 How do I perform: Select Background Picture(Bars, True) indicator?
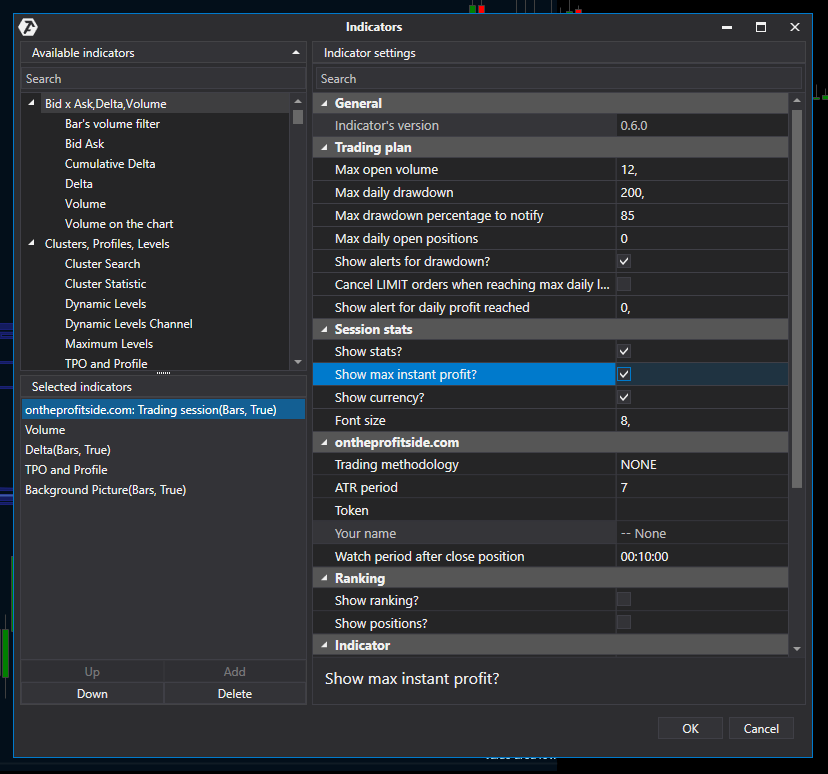[163, 490]
